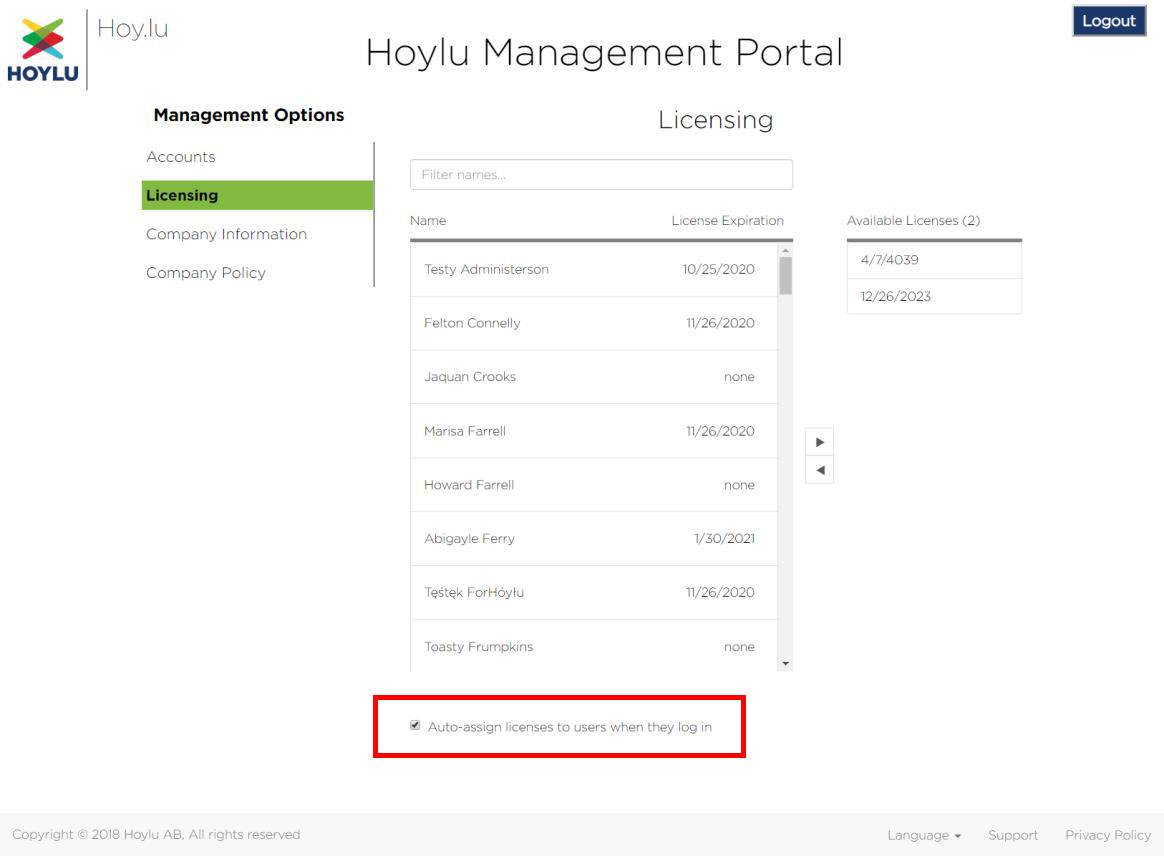The height and width of the screenshot is (856, 1164).
Task: Click the Logout button
Action: (1109, 21)
